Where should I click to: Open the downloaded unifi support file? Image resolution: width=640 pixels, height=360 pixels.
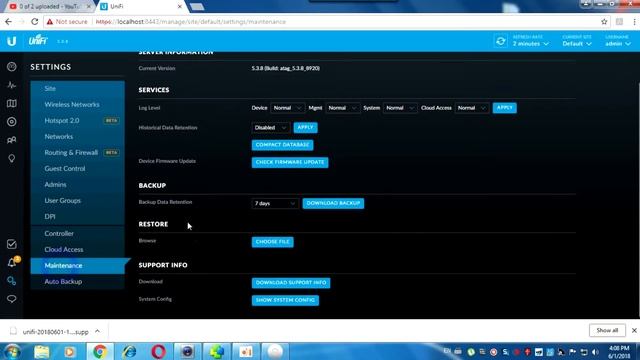[x=56, y=332]
